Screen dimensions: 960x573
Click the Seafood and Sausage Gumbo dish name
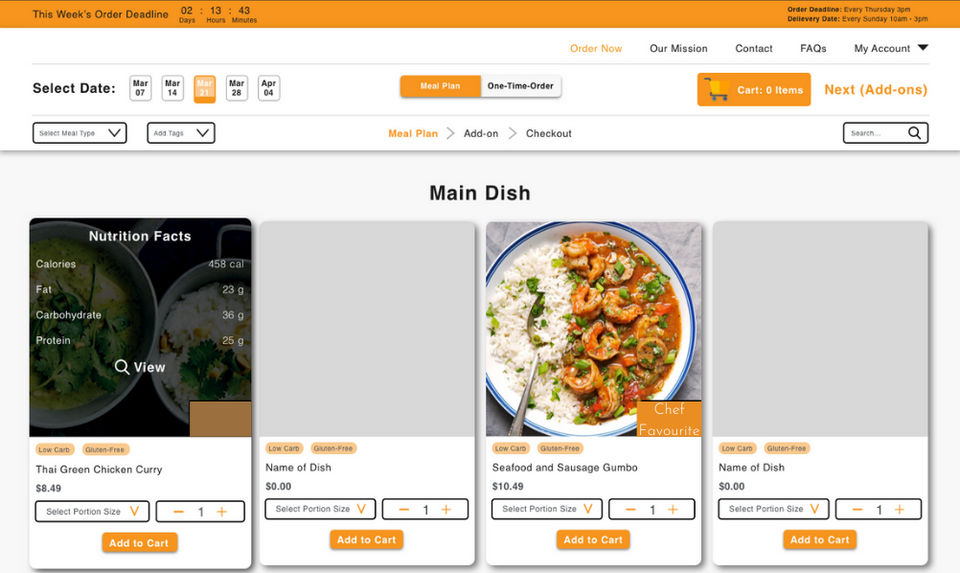point(564,467)
